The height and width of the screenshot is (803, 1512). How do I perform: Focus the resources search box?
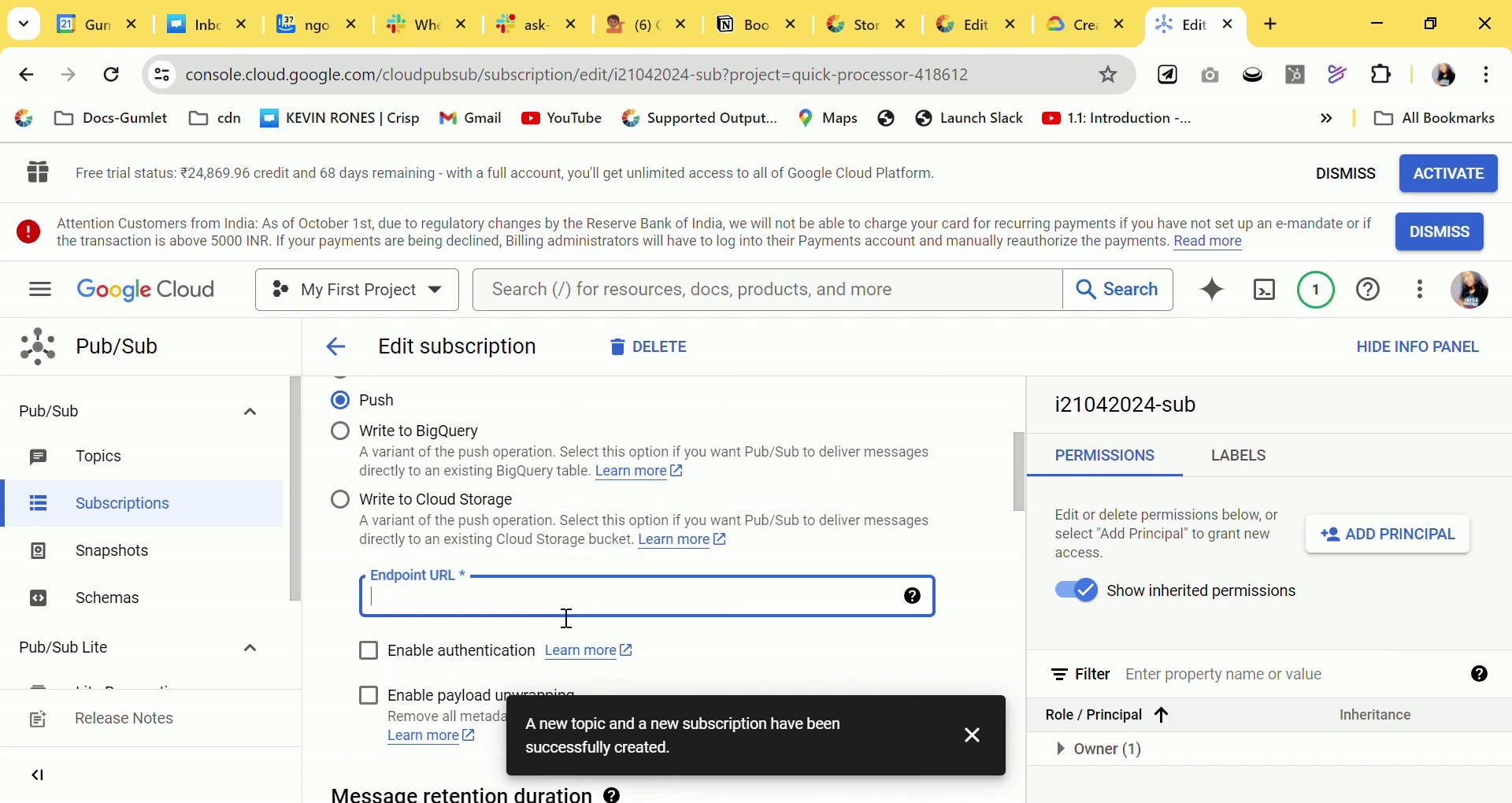(x=768, y=290)
